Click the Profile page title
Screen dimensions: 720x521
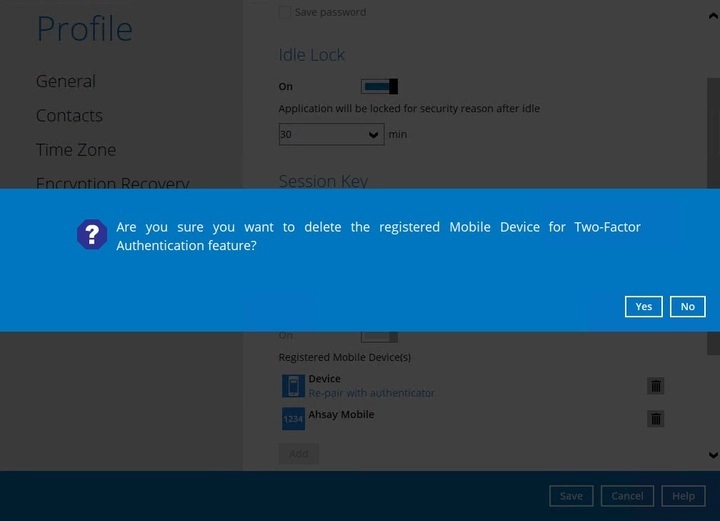[x=85, y=29]
